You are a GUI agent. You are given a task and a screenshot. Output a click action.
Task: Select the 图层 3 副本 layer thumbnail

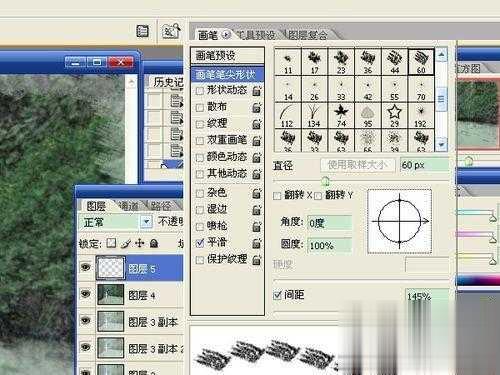110,322
